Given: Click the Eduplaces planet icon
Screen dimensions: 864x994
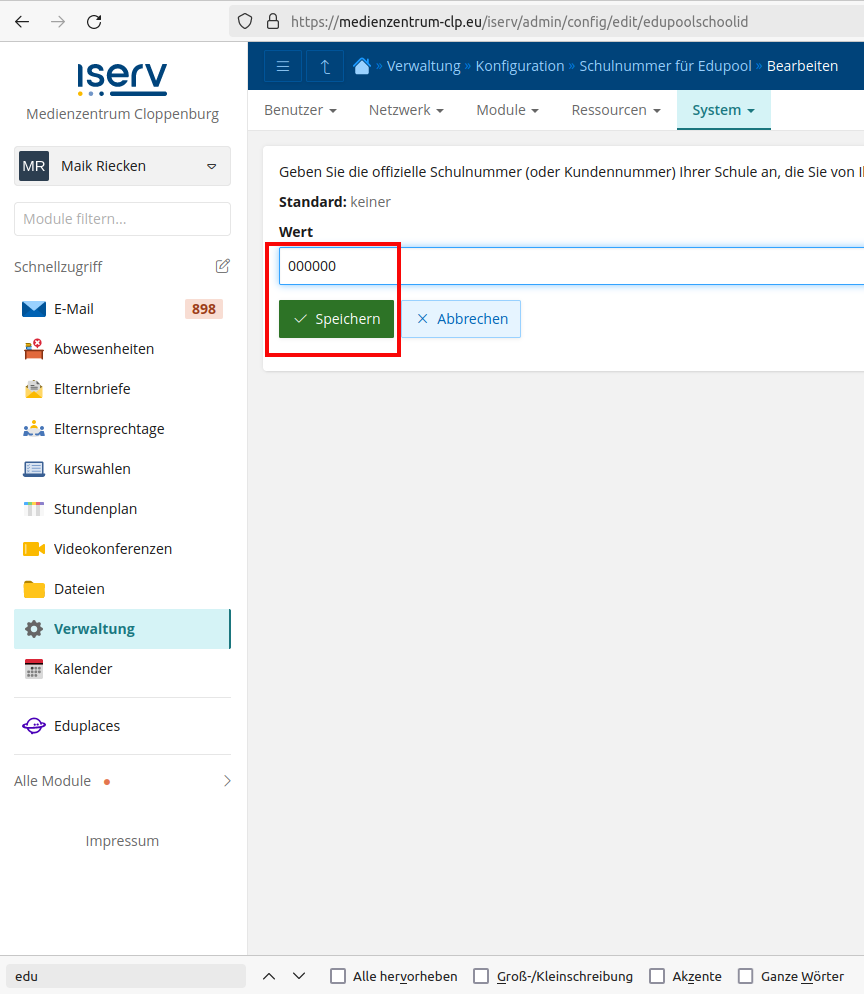Looking at the screenshot, I should (34, 726).
